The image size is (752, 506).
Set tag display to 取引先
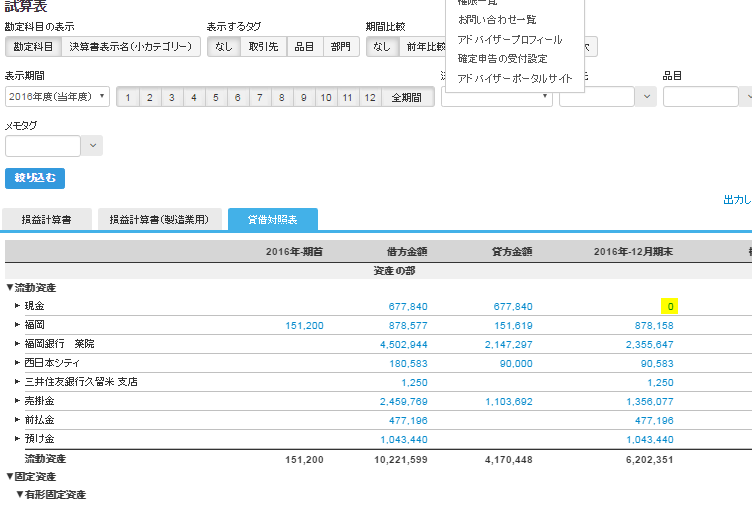click(263, 46)
